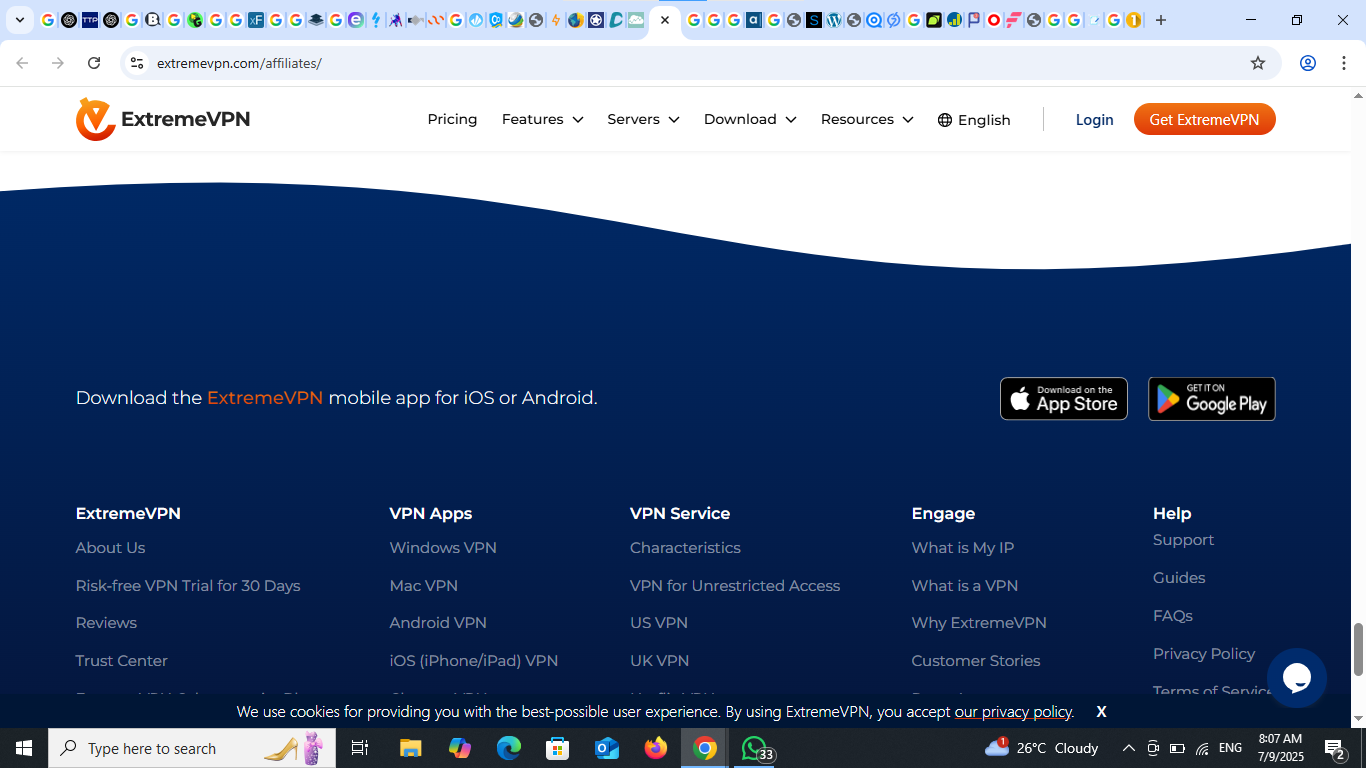Go back to previous page
The image size is (1366, 768).
pos(22,63)
